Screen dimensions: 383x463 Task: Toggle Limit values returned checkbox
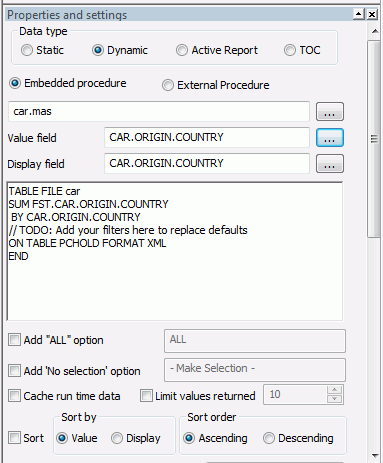point(146,396)
